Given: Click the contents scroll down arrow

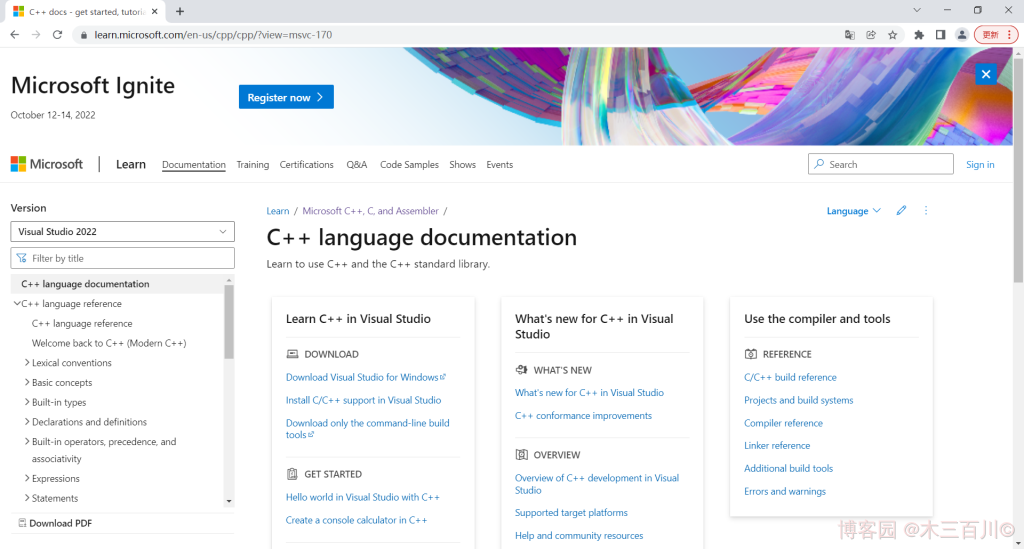Looking at the screenshot, I should point(229,501).
